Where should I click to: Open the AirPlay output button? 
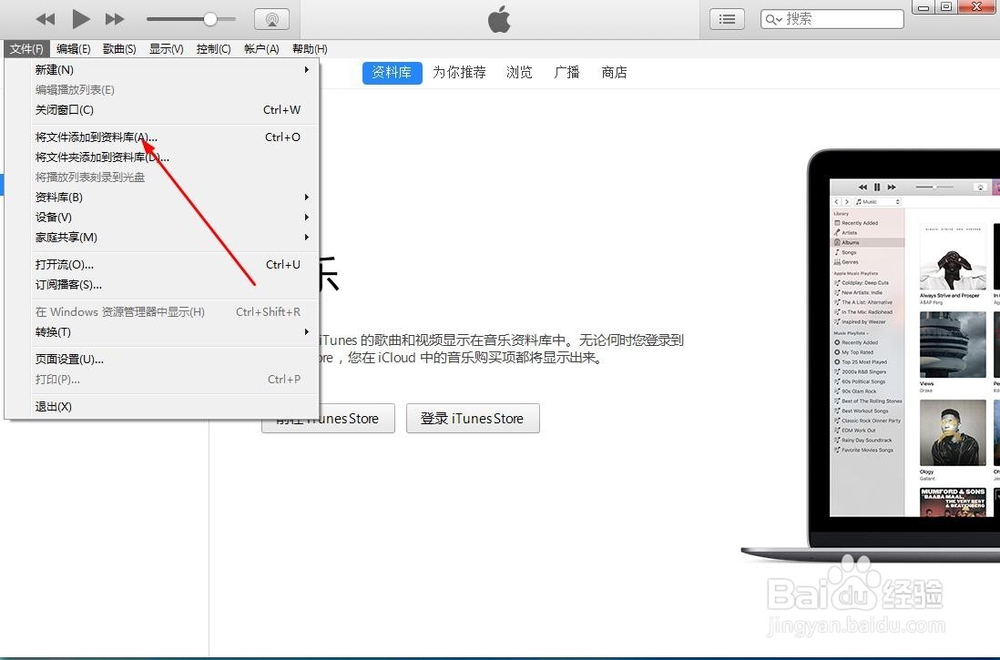pos(272,19)
